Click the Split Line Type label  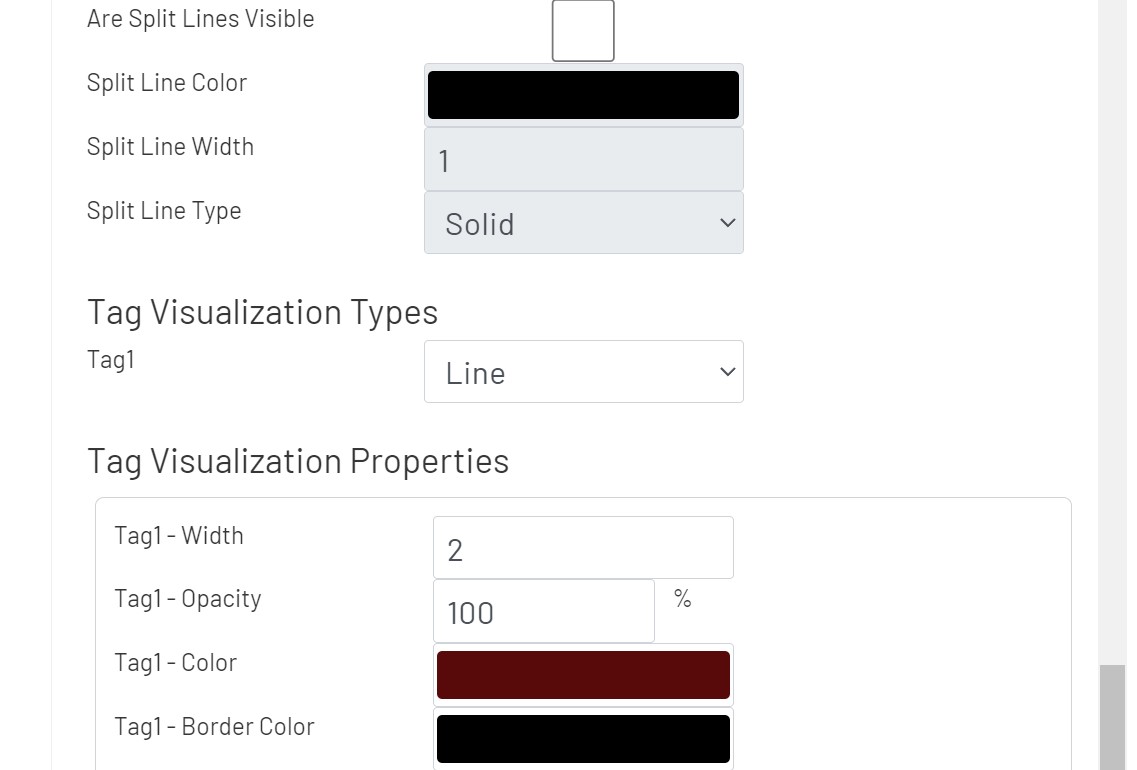point(164,211)
